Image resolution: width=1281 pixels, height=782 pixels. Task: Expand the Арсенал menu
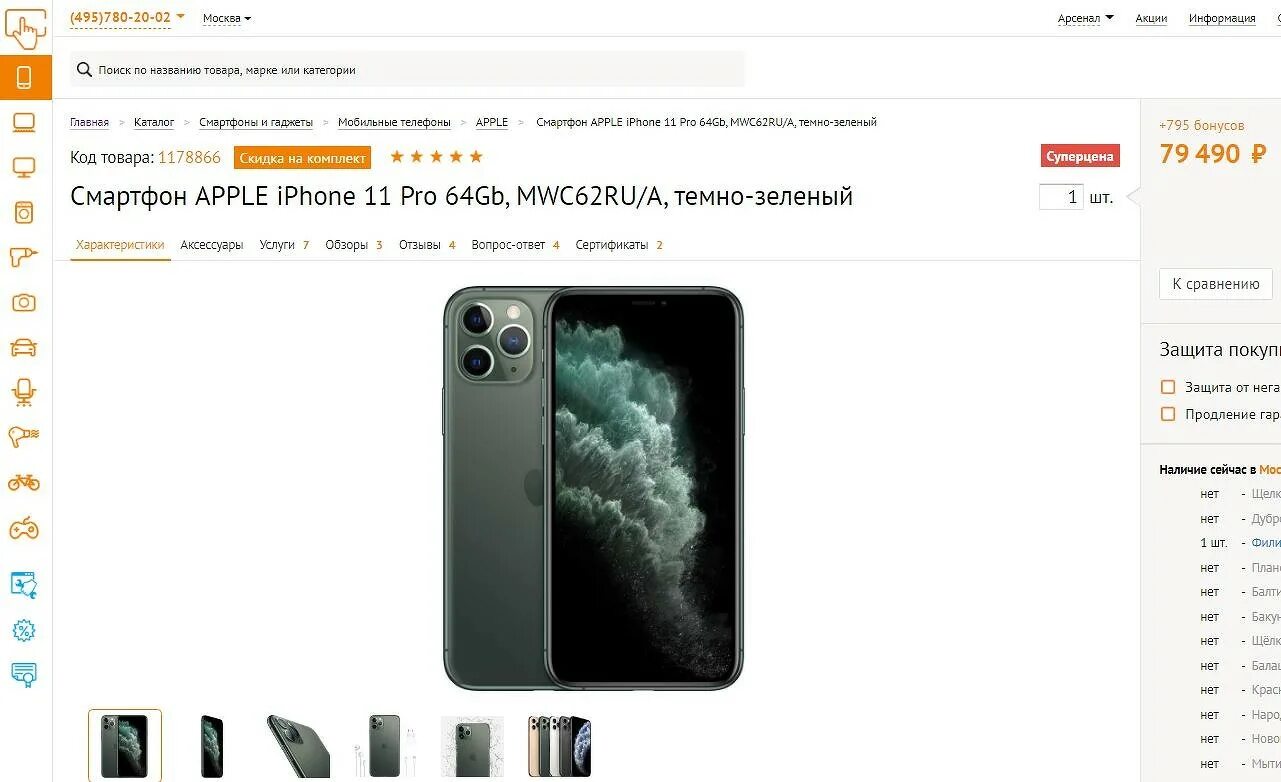(x=1086, y=18)
